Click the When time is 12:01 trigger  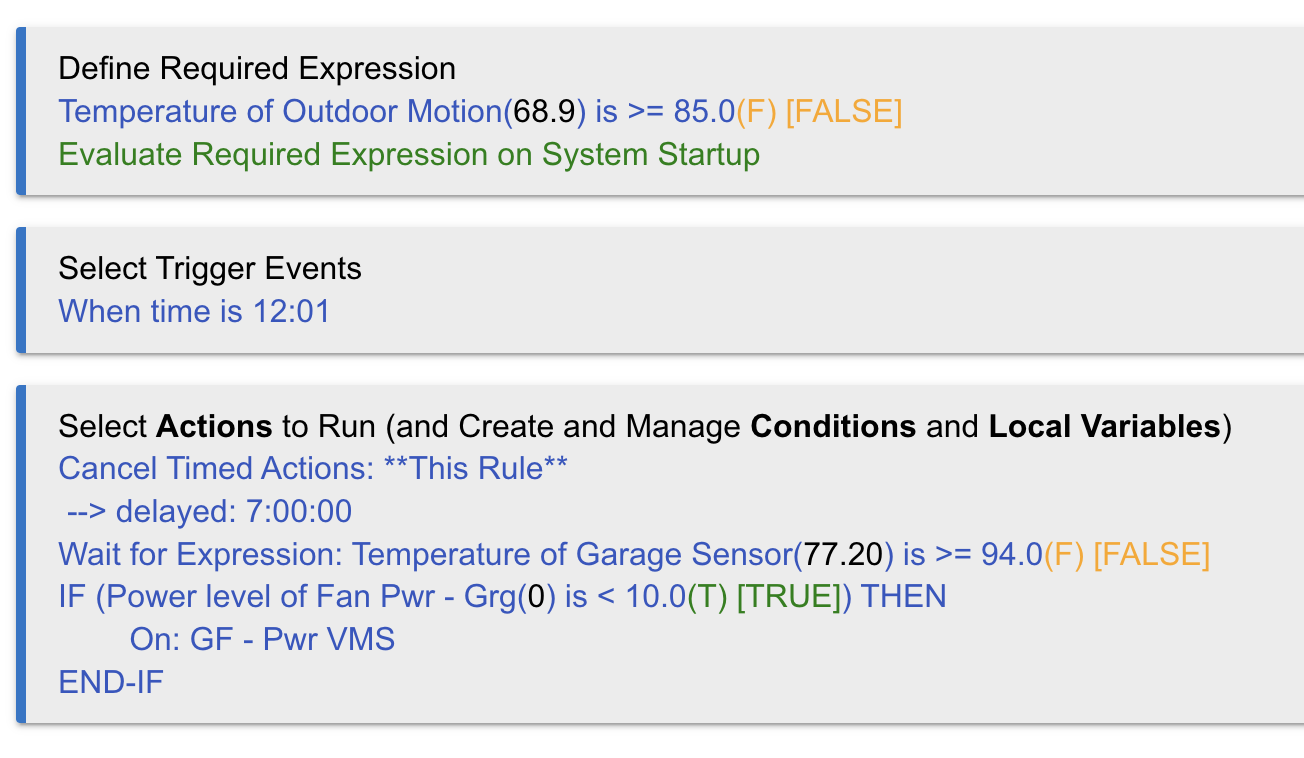tap(194, 311)
